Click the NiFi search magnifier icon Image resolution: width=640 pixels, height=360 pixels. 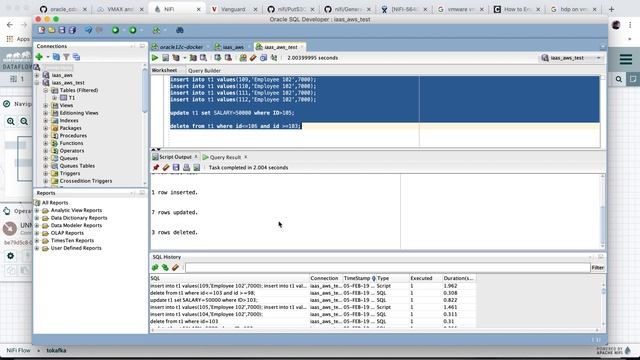coord(619,79)
